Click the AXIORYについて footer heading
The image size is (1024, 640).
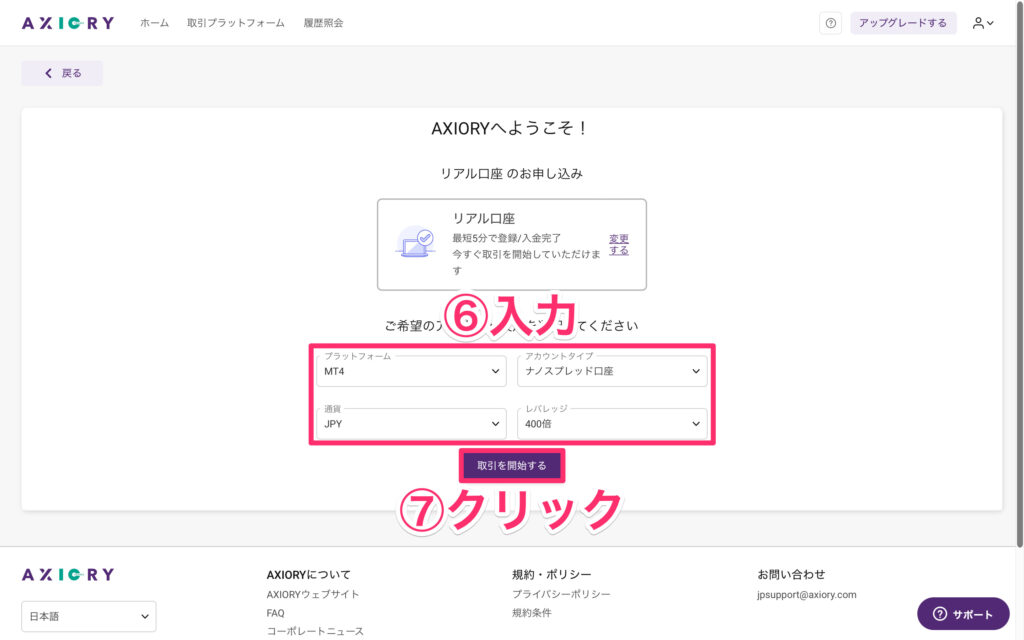308,575
